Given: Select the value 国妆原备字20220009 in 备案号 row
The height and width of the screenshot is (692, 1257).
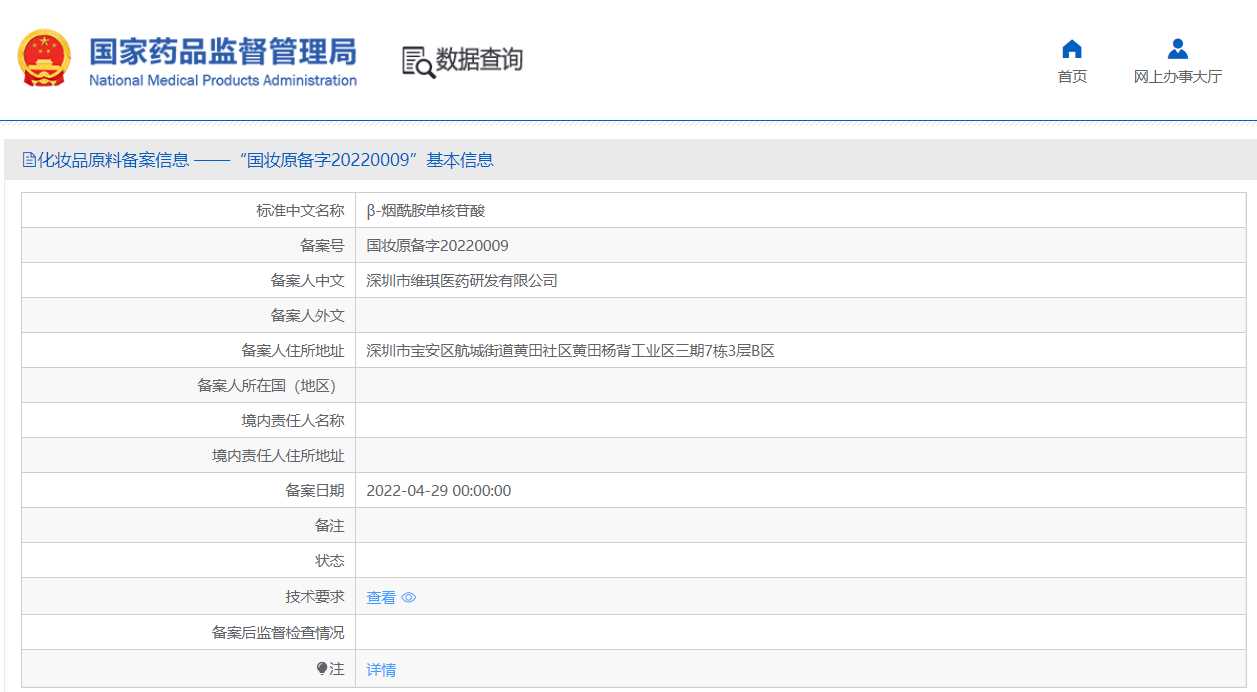Looking at the screenshot, I should 437,246.
